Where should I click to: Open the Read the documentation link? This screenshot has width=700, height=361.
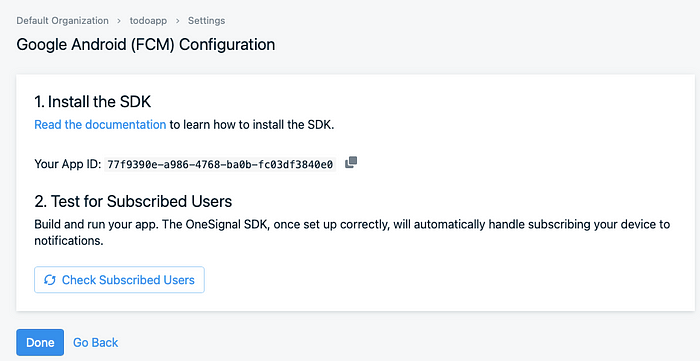point(100,124)
